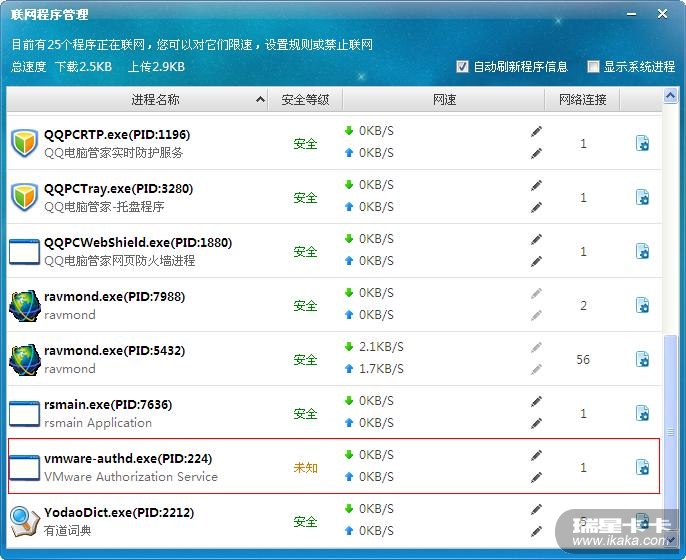Viewport: 686px width, 560px height.
Task: Edit download limit pencil for vmware-authd.exe
Action: tap(536, 455)
